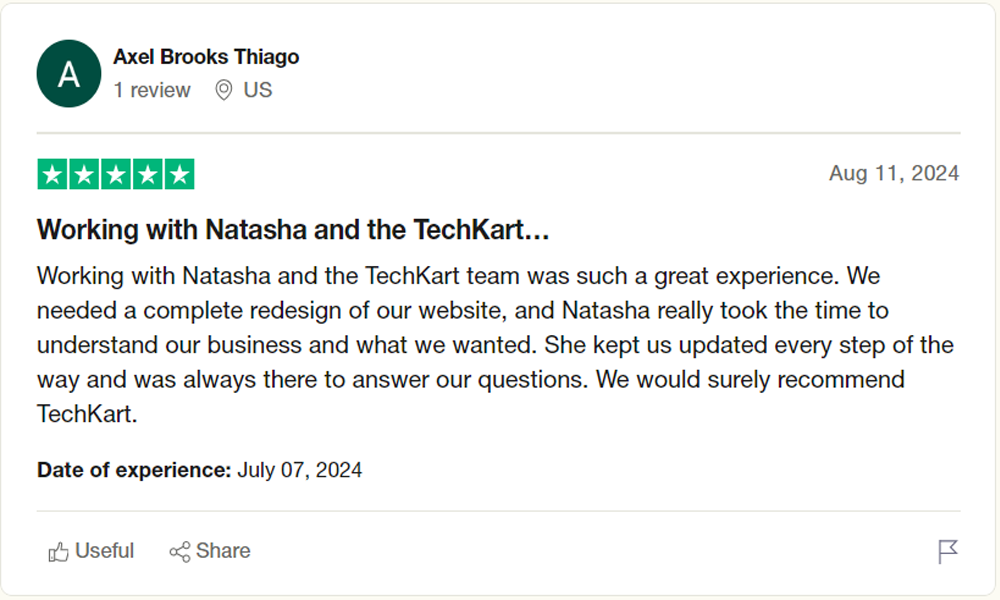The width and height of the screenshot is (1000, 600).
Task: Click the fourth green rating star
Action: pyautogui.click(x=148, y=174)
